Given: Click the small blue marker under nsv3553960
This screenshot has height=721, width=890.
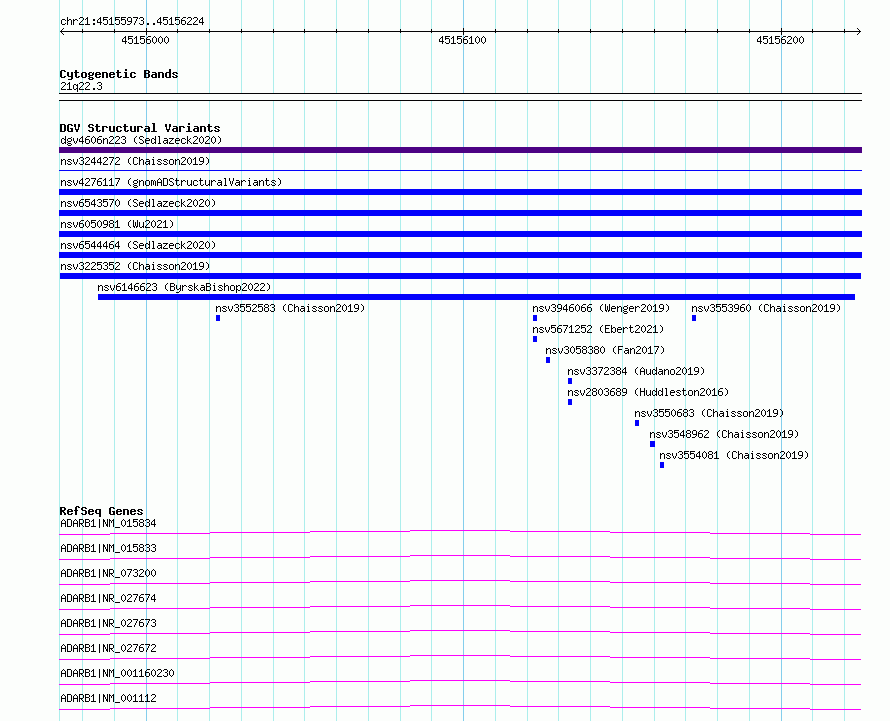Looking at the screenshot, I should [694, 318].
